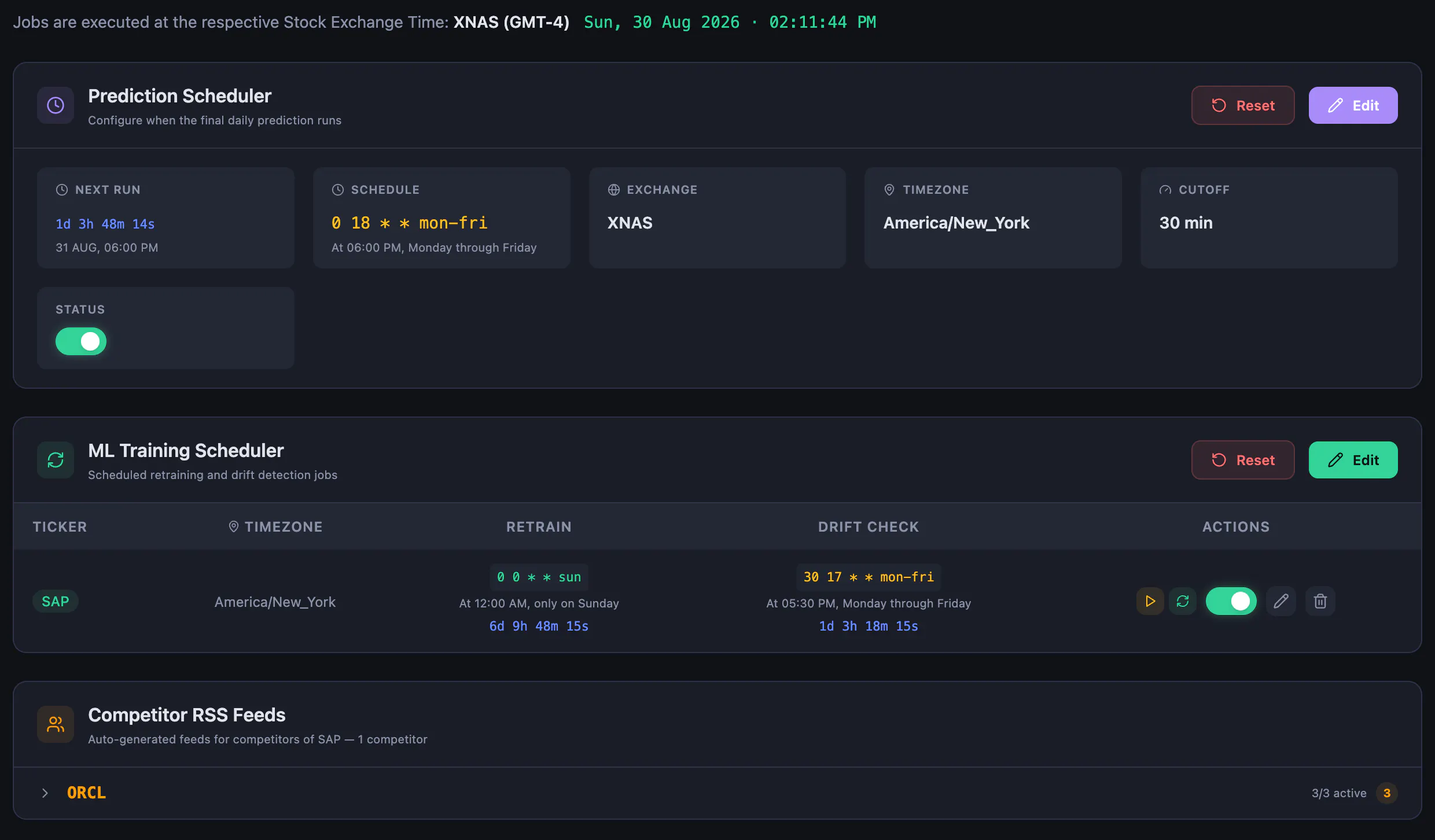Image resolution: width=1435 pixels, height=840 pixels.
Task: Click the SAP ticker badge
Action: 56,602
